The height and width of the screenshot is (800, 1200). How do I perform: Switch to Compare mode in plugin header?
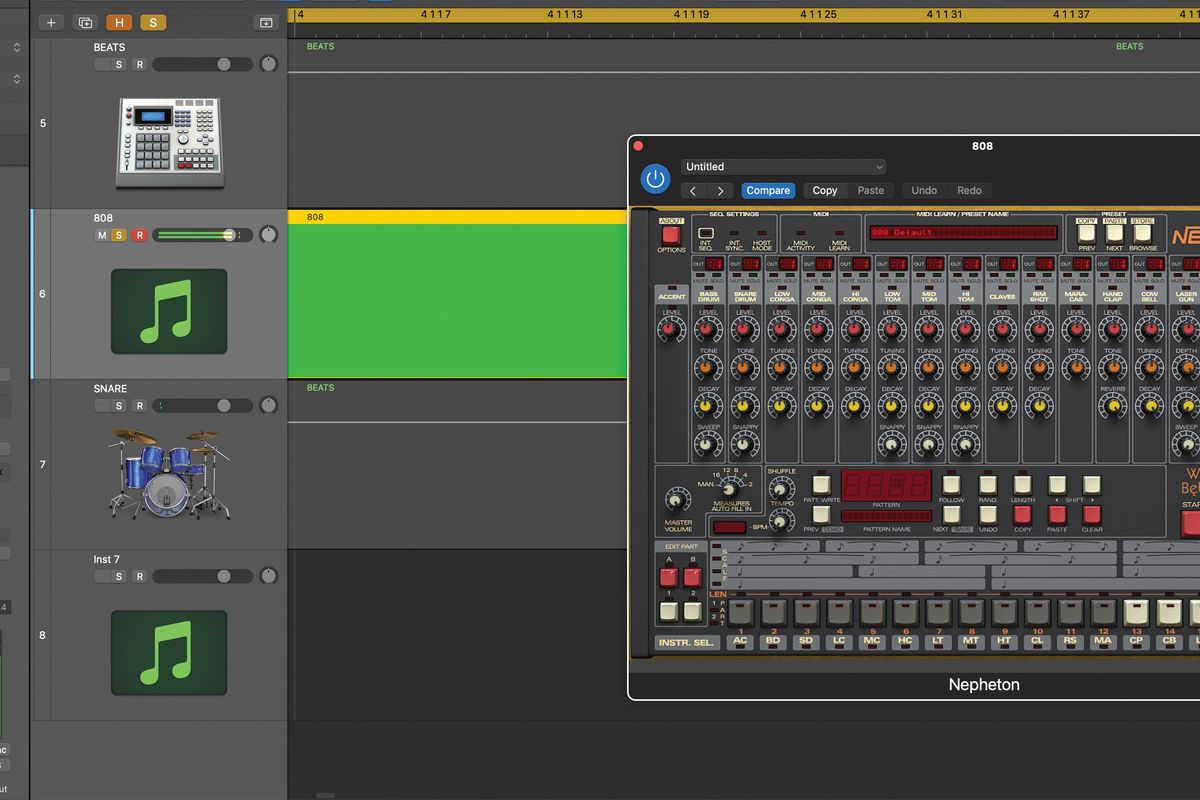(x=768, y=190)
